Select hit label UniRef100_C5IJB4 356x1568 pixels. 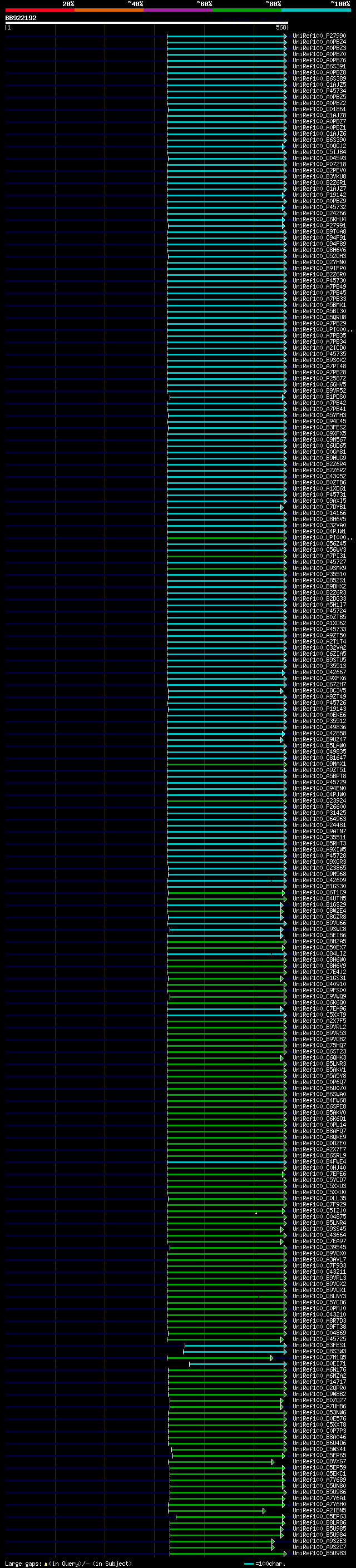[x=319, y=152]
